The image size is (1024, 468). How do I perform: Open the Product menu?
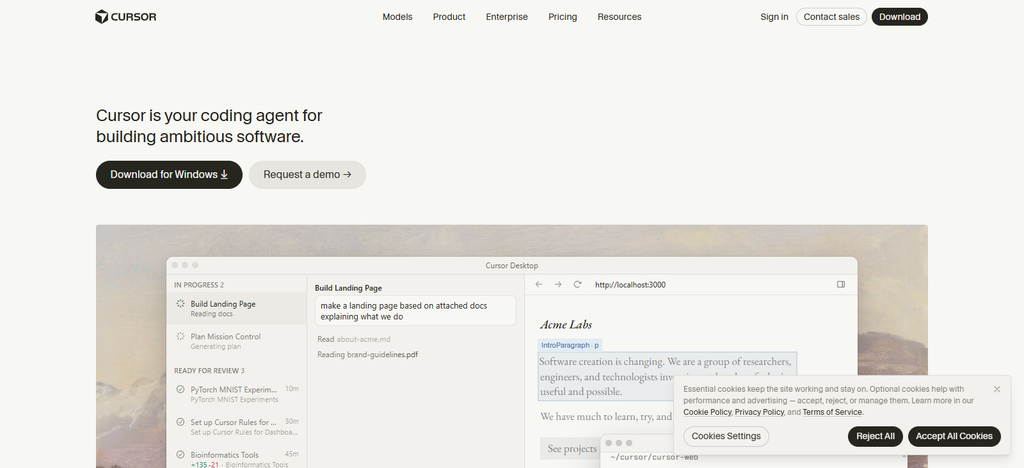click(449, 17)
